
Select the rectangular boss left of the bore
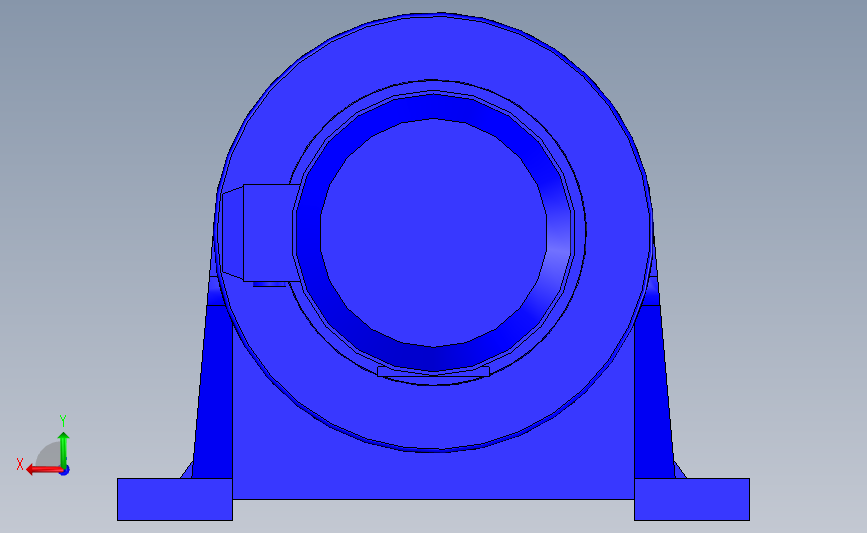(x=269, y=233)
